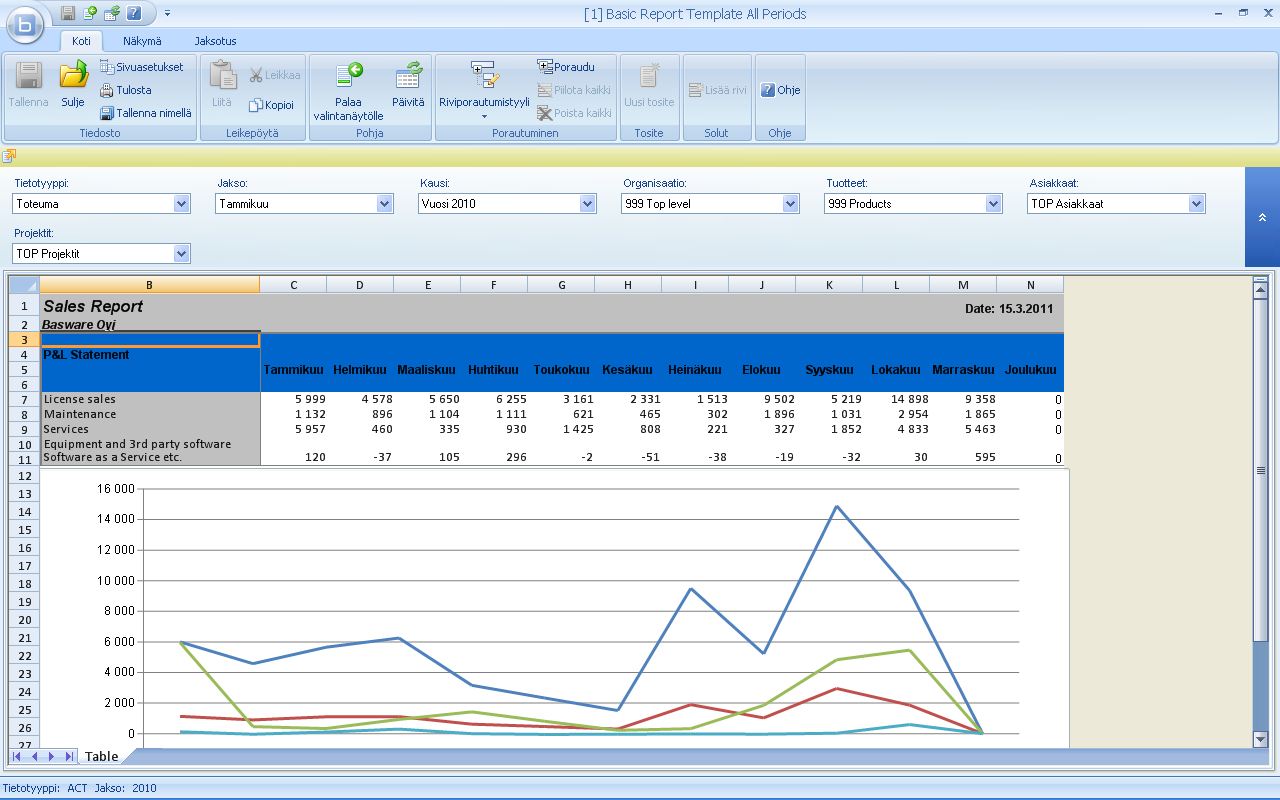This screenshot has height=800, width=1280.
Task: Select column H header
Action: tap(628, 285)
